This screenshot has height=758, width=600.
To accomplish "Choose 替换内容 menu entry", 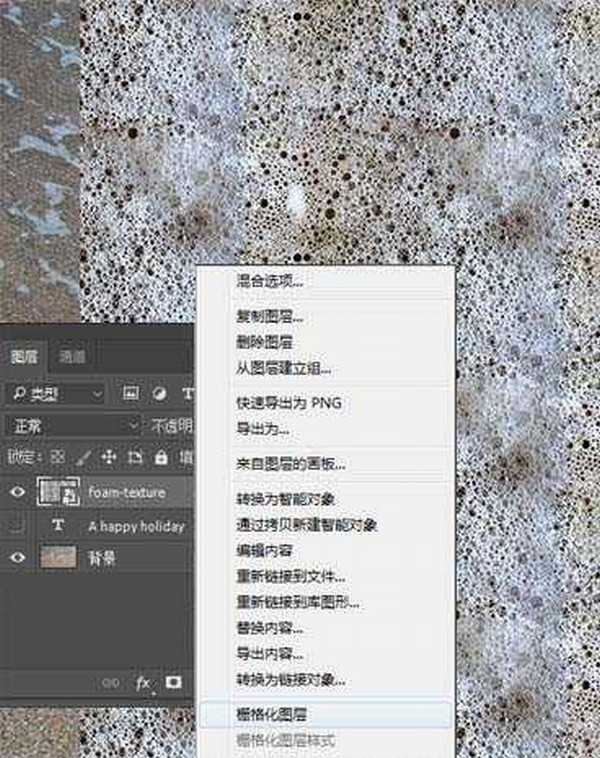I will click(x=269, y=628).
